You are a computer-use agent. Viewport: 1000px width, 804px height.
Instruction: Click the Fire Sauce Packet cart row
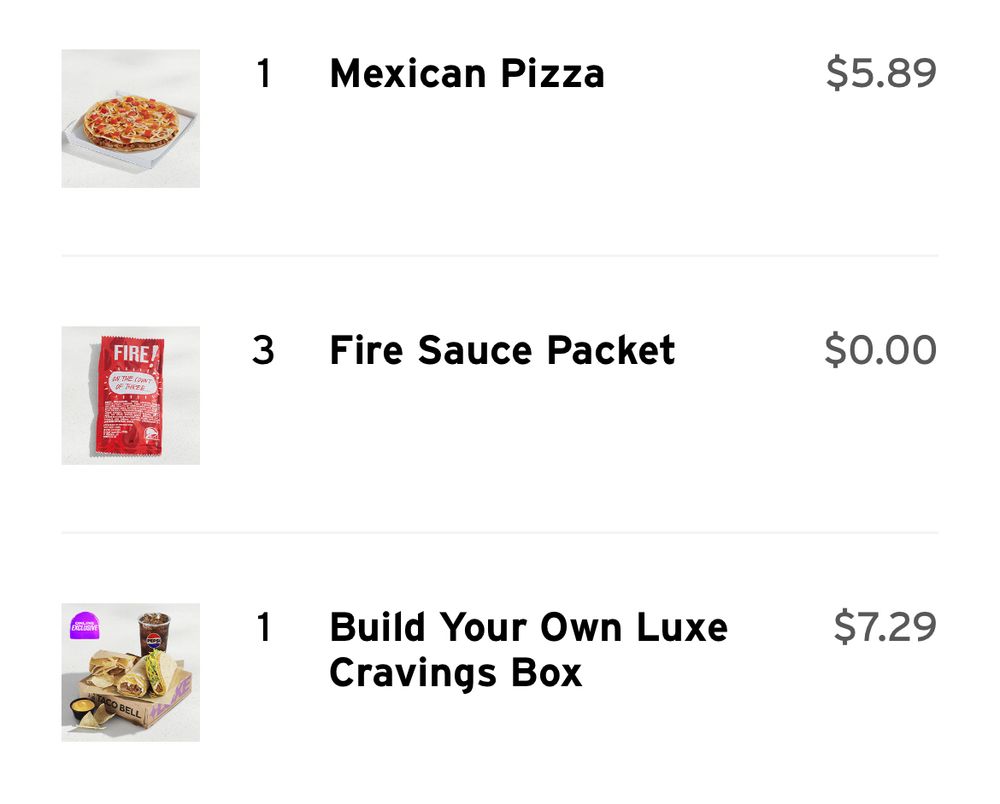tap(500, 394)
